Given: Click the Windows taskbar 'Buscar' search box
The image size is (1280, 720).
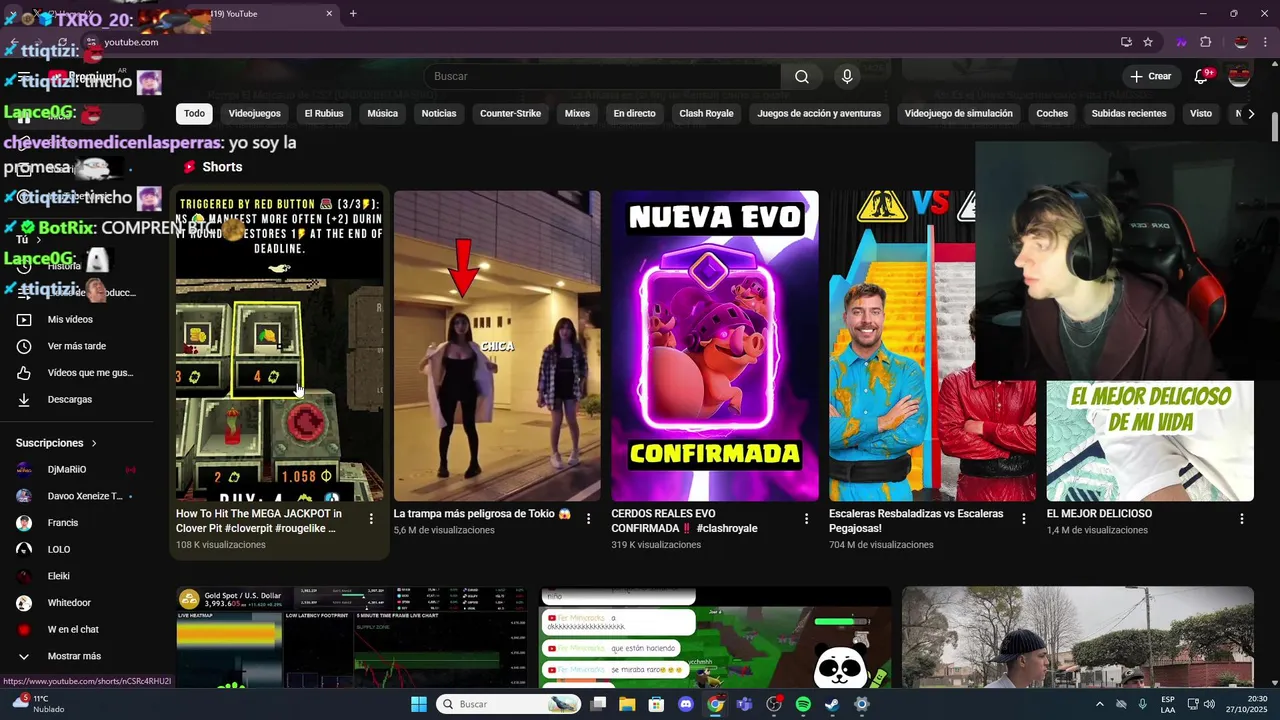Looking at the screenshot, I should click(507, 704).
